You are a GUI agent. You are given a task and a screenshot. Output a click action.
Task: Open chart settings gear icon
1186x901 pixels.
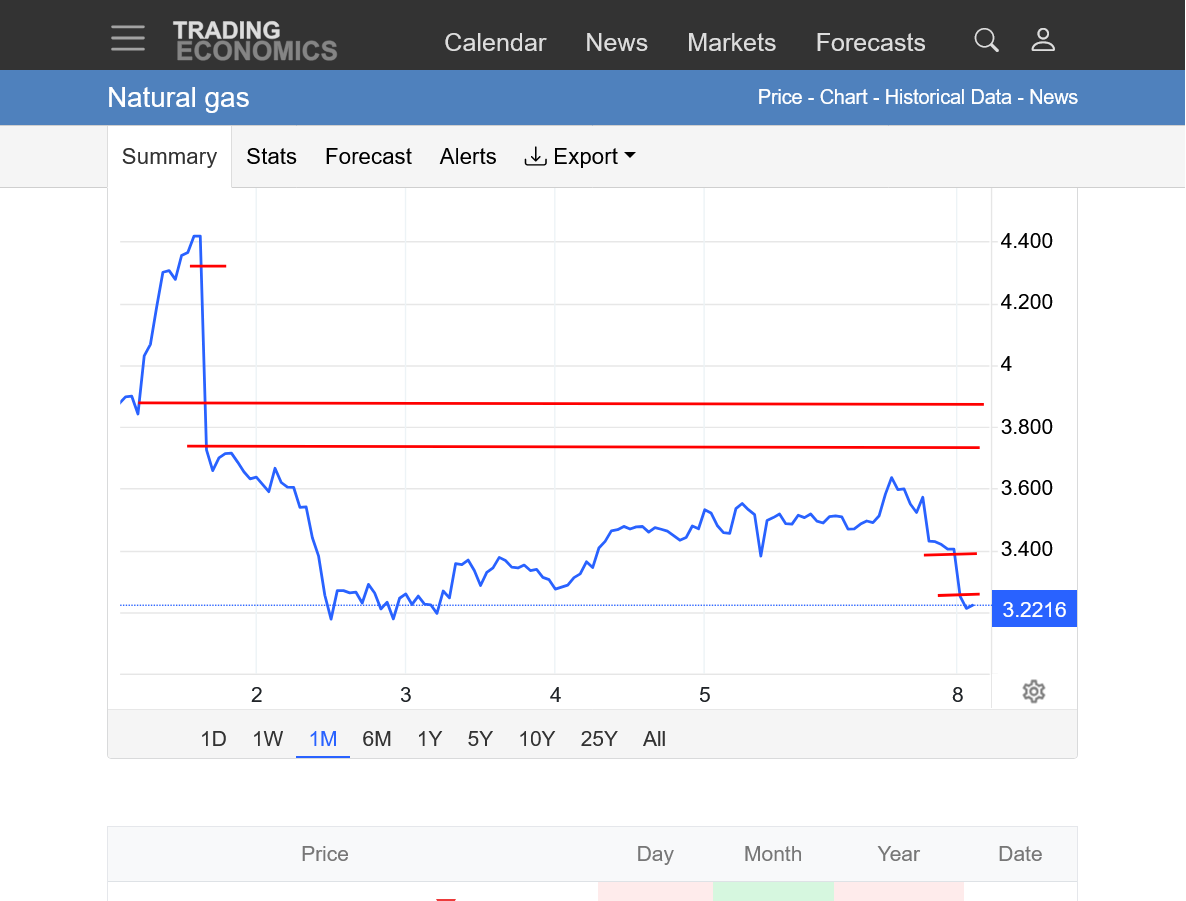tap(1034, 692)
